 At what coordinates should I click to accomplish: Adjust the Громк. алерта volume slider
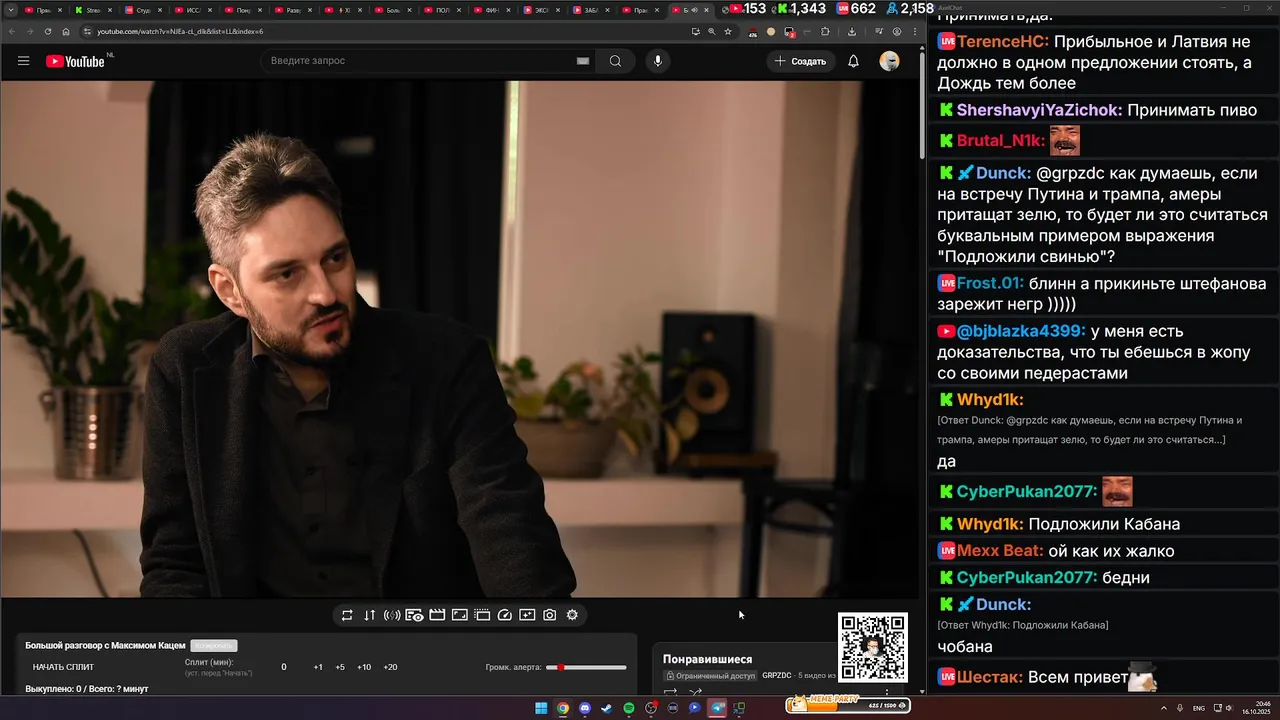click(x=586, y=667)
